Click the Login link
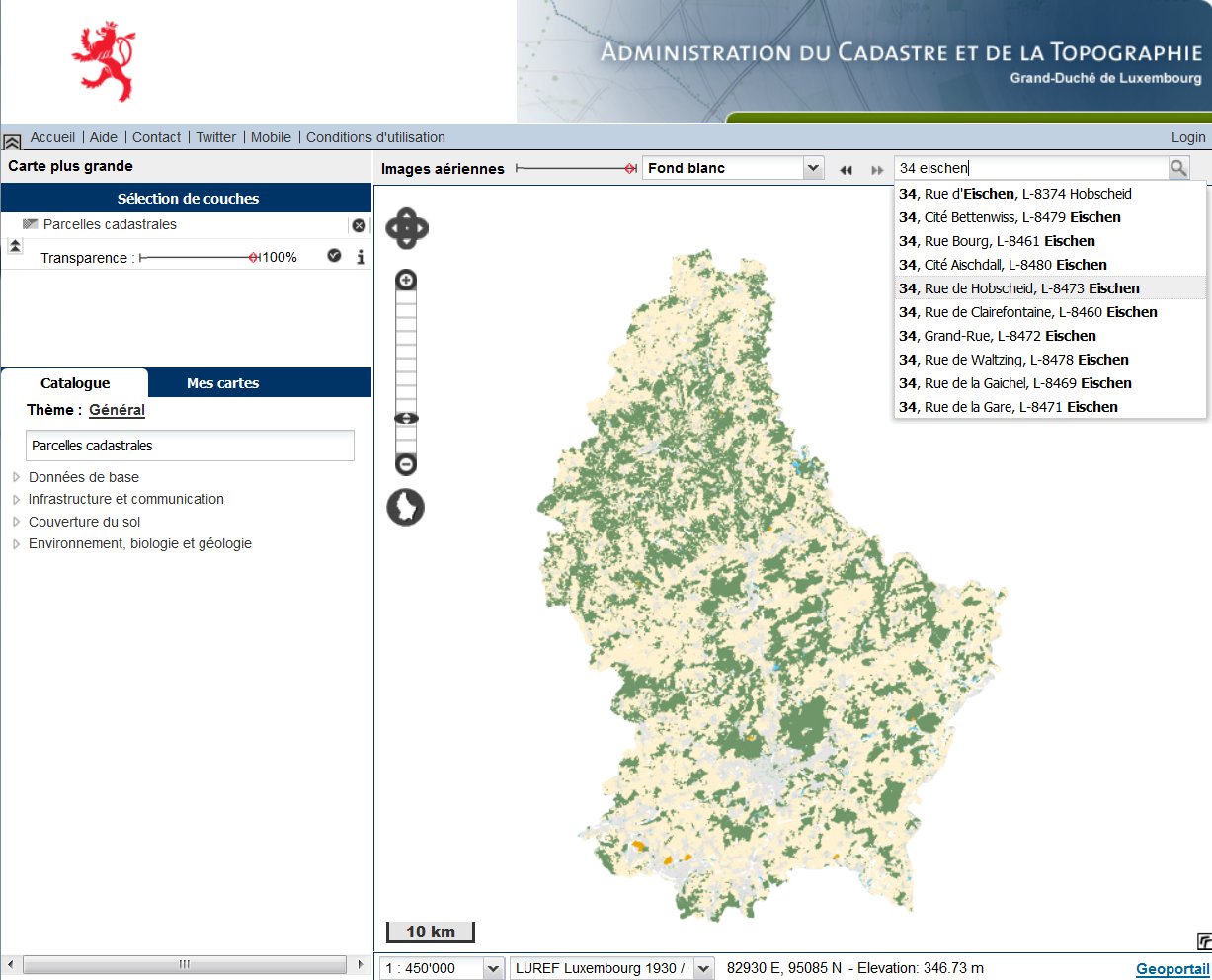This screenshot has height=980, width=1212. coord(1188,137)
